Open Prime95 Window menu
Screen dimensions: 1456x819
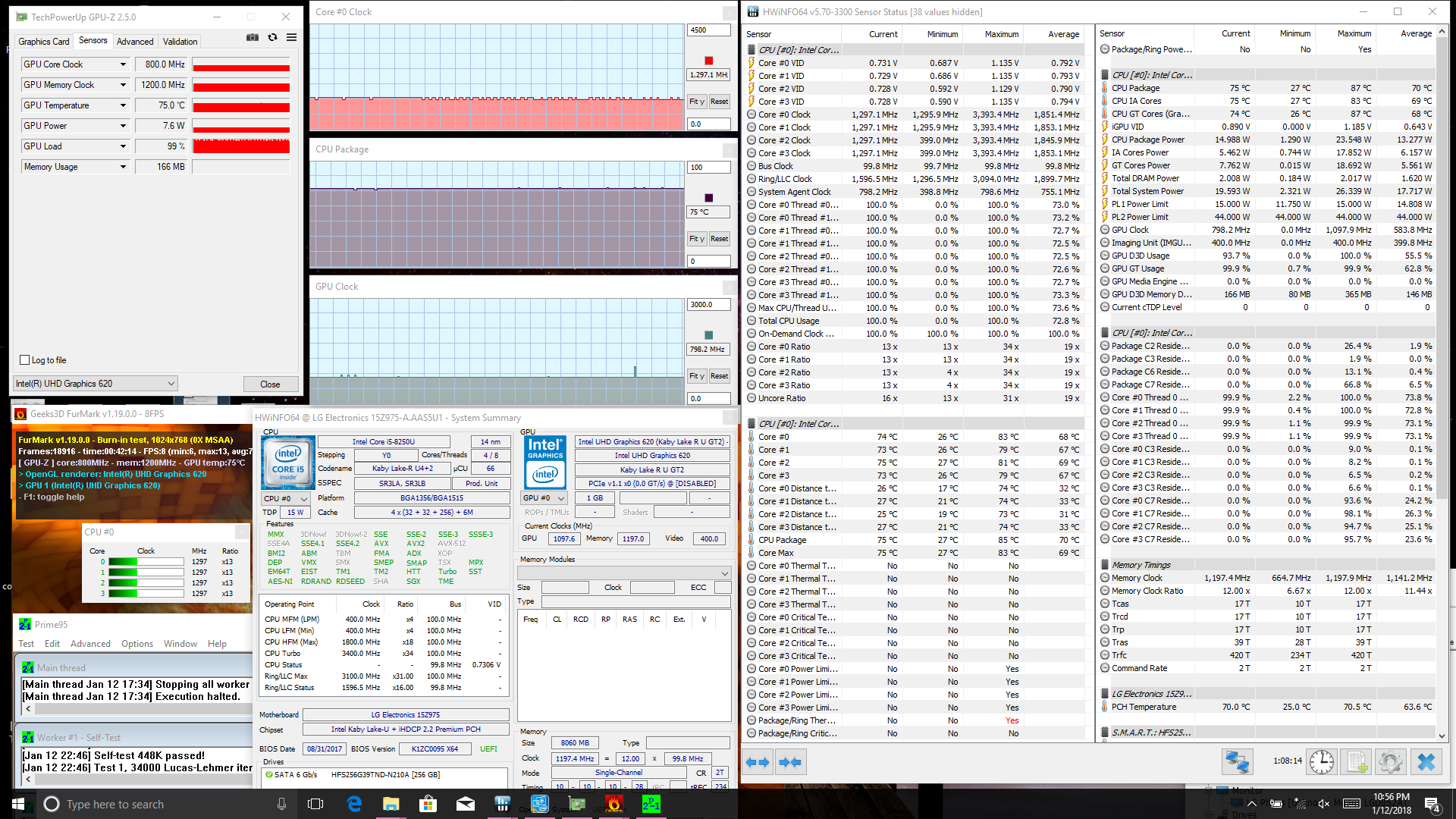tap(180, 644)
